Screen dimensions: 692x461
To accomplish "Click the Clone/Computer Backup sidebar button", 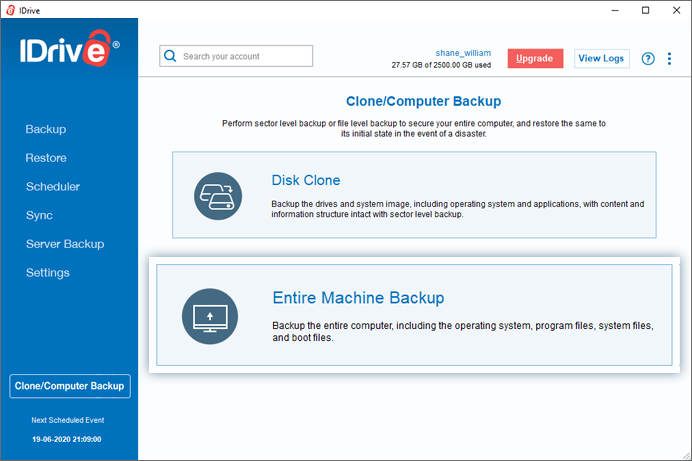I will pyautogui.click(x=70, y=386).
